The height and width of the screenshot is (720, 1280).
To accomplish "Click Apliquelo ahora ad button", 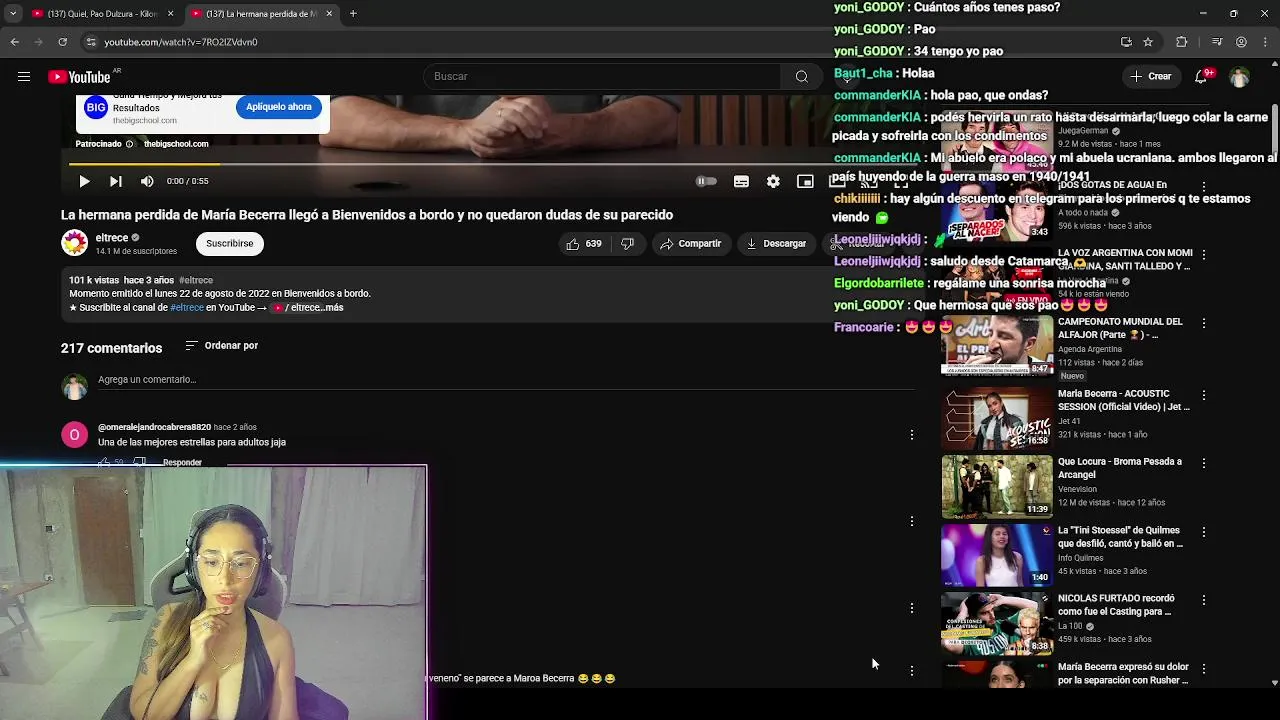I will pos(279,107).
